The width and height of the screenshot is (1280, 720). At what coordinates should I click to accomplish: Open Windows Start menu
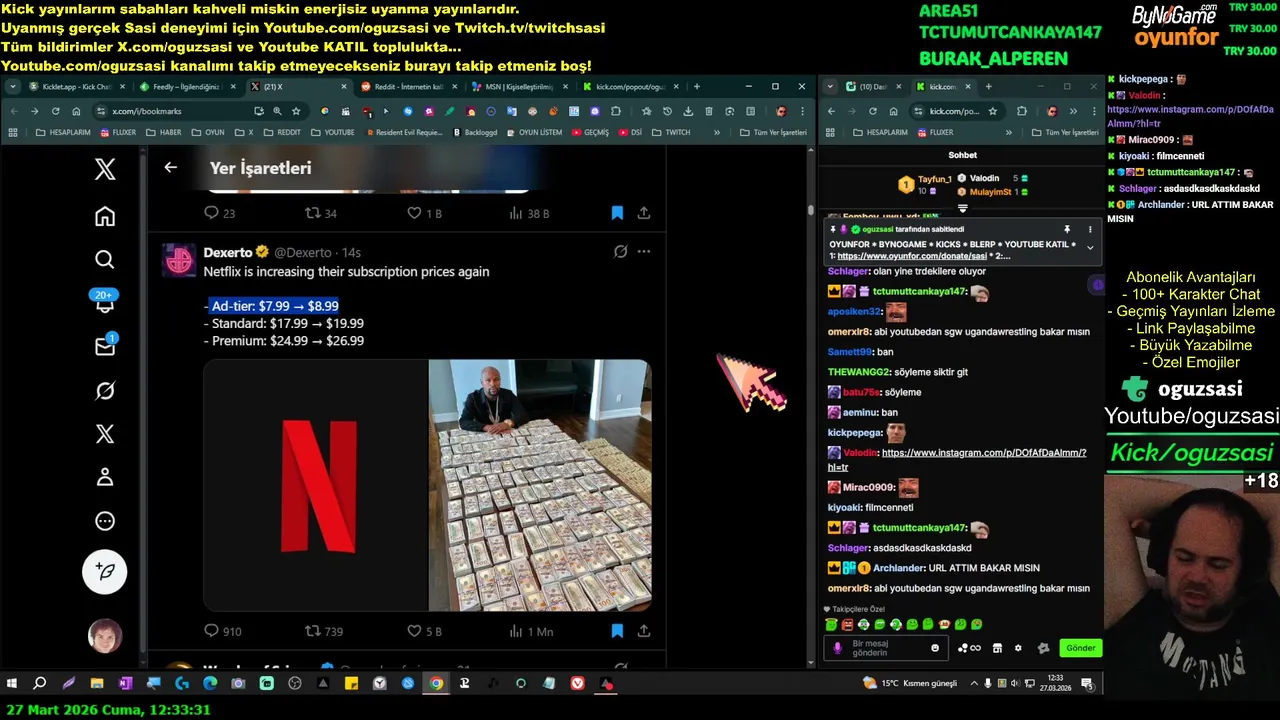12,684
